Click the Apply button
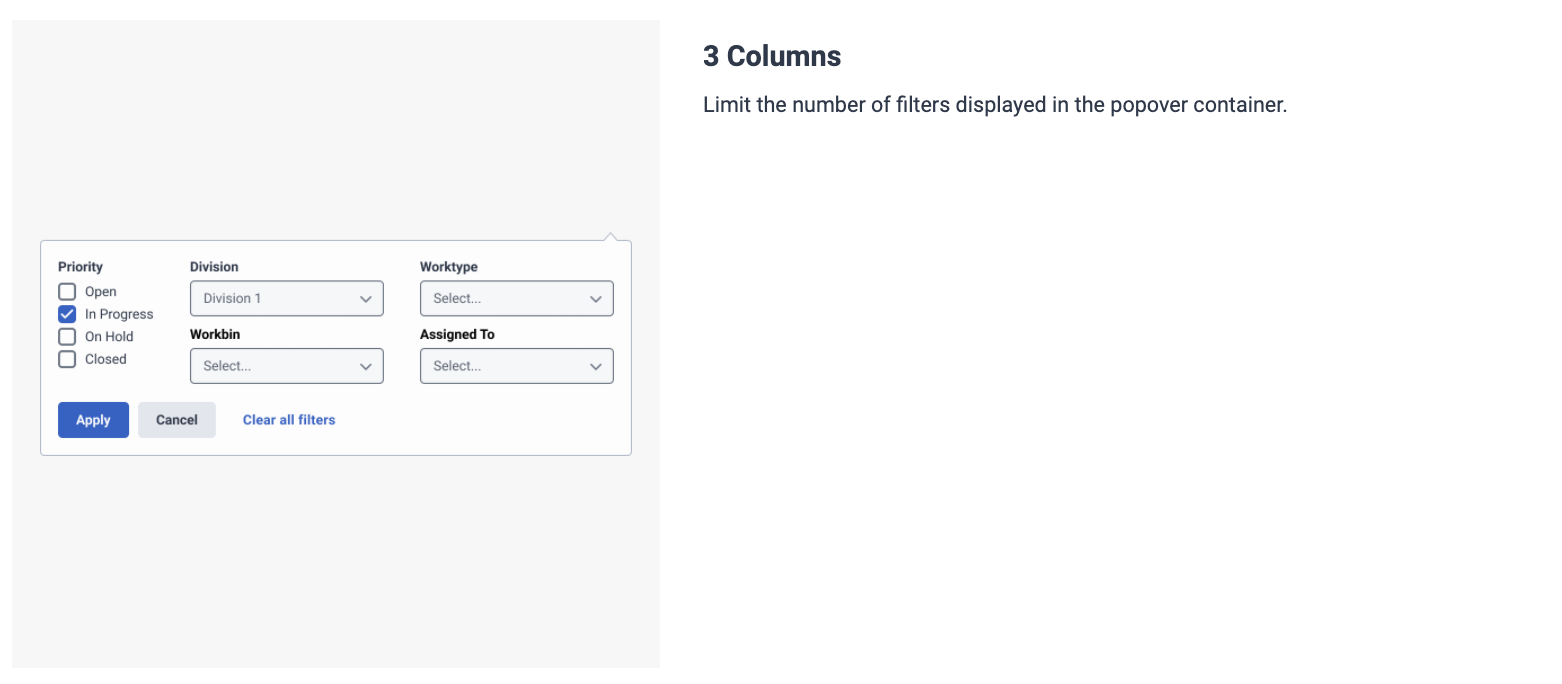This screenshot has height=684, width=1562. pyautogui.click(x=93, y=419)
